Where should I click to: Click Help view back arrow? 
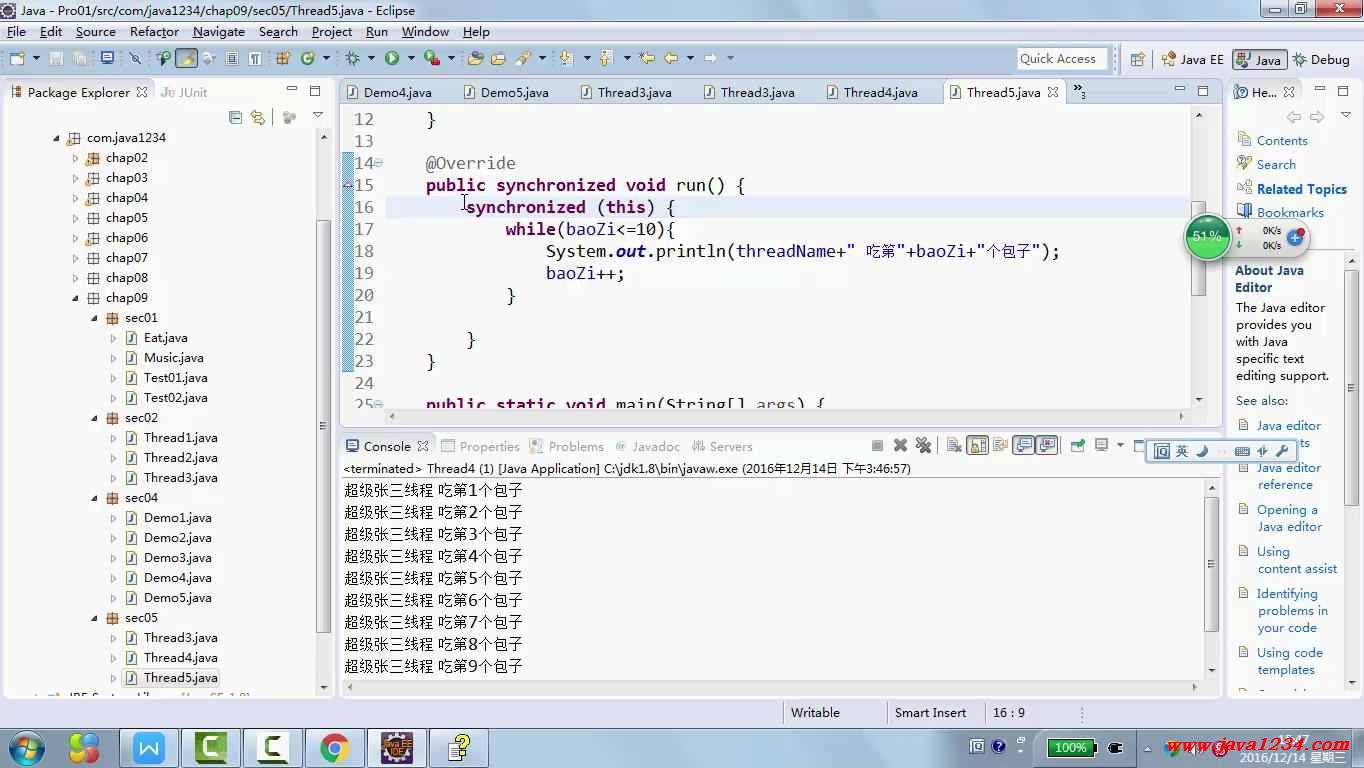1294,117
